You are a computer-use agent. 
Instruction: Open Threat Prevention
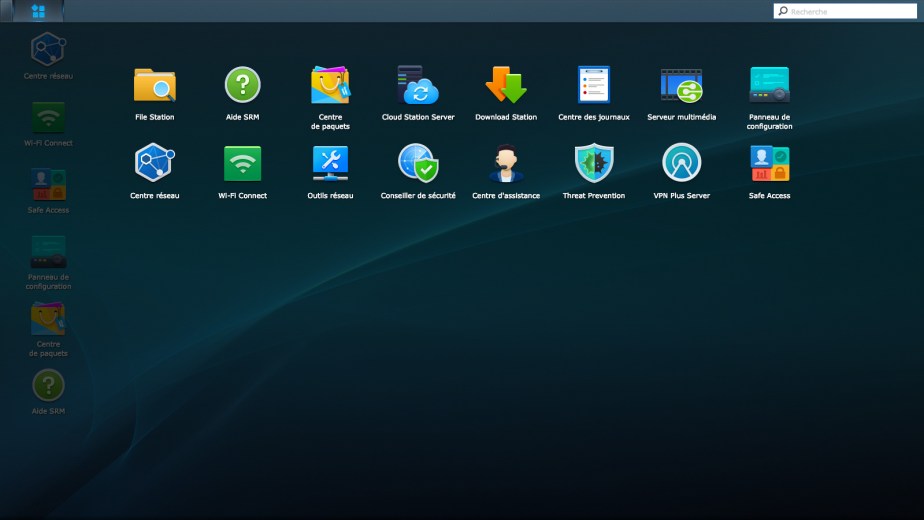pyautogui.click(x=594, y=164)
